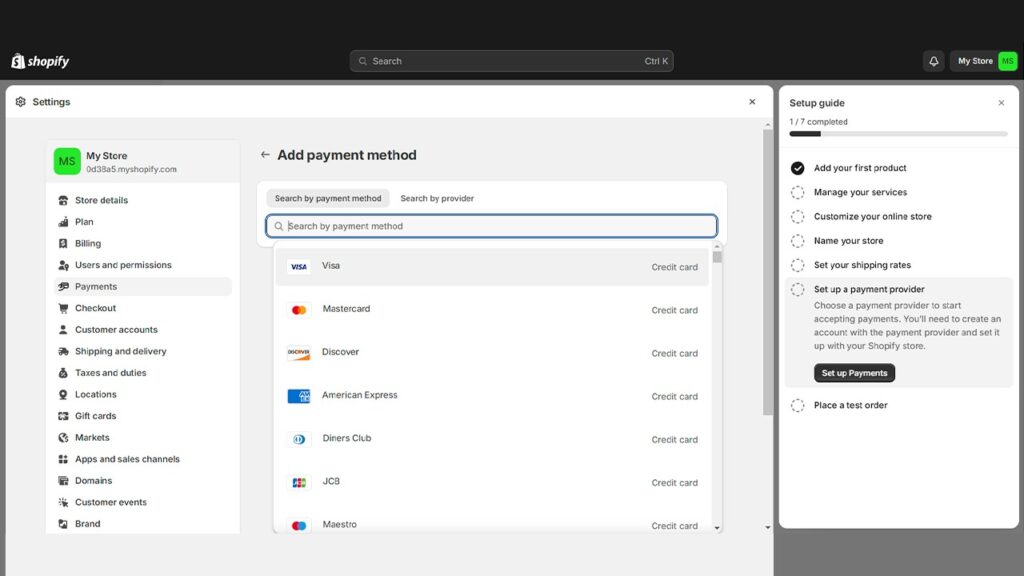Mark Customize your online store circle

pyautogui.click(x=797, y=216)
